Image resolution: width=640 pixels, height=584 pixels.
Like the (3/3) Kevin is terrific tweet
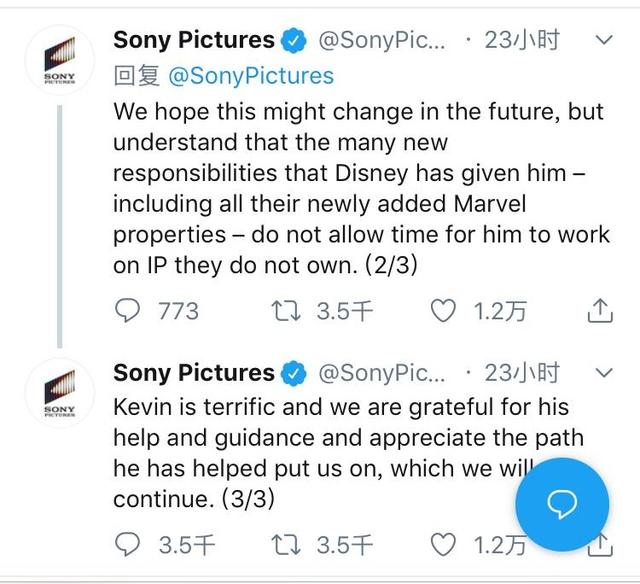coord(443,544)
